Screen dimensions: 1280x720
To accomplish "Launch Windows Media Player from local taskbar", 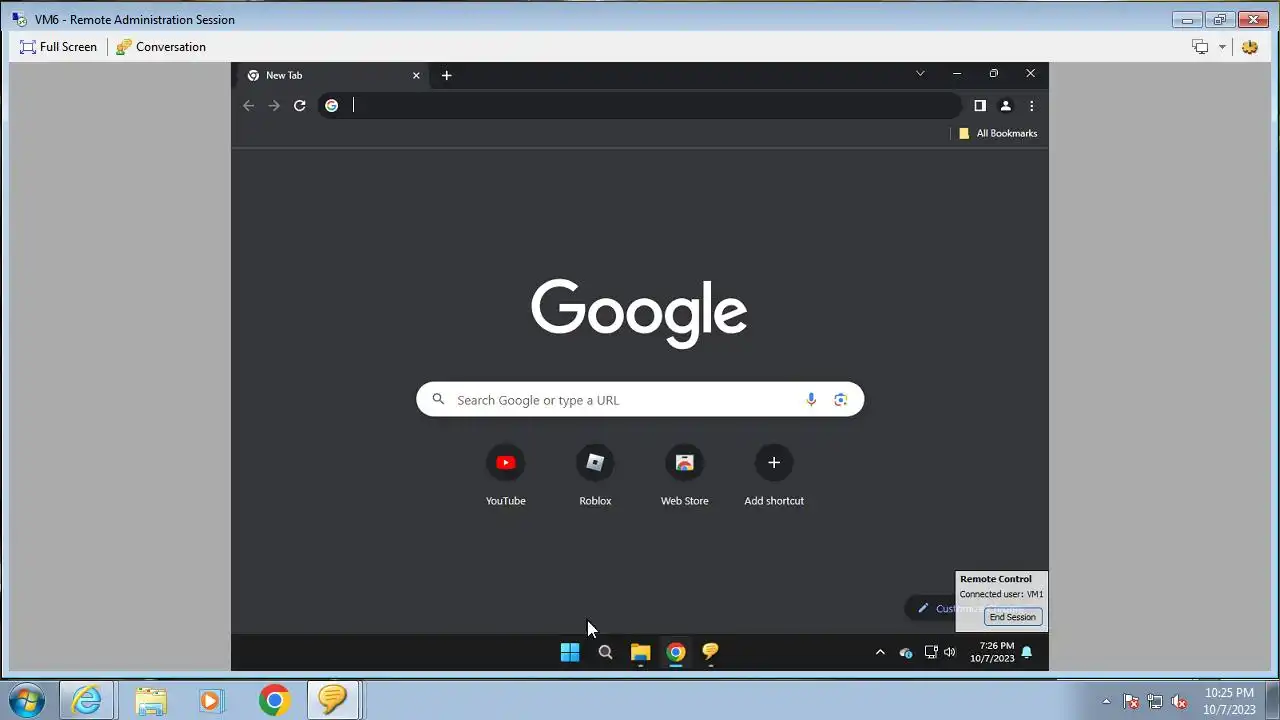I will point(210,701).
